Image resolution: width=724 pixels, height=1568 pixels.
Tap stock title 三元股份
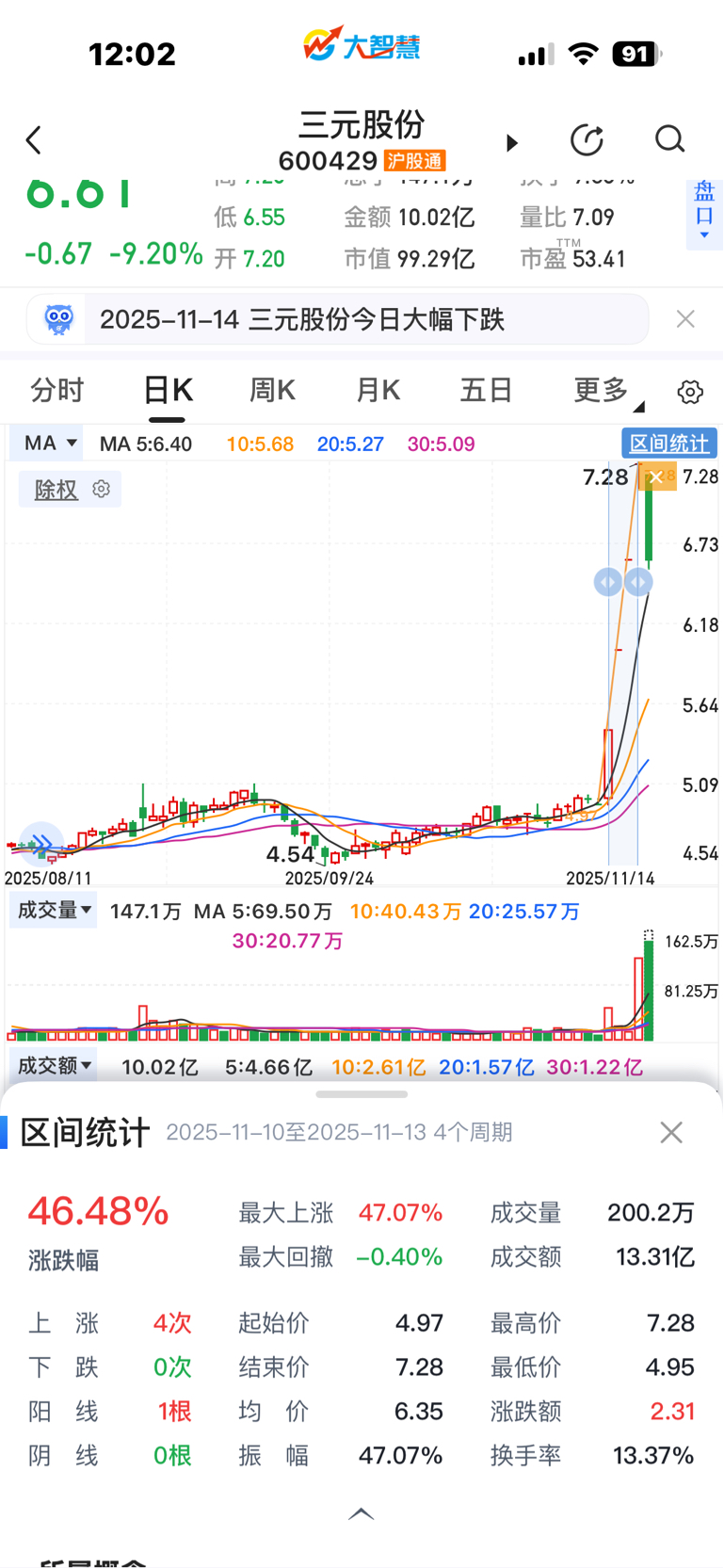click(362, 124)
